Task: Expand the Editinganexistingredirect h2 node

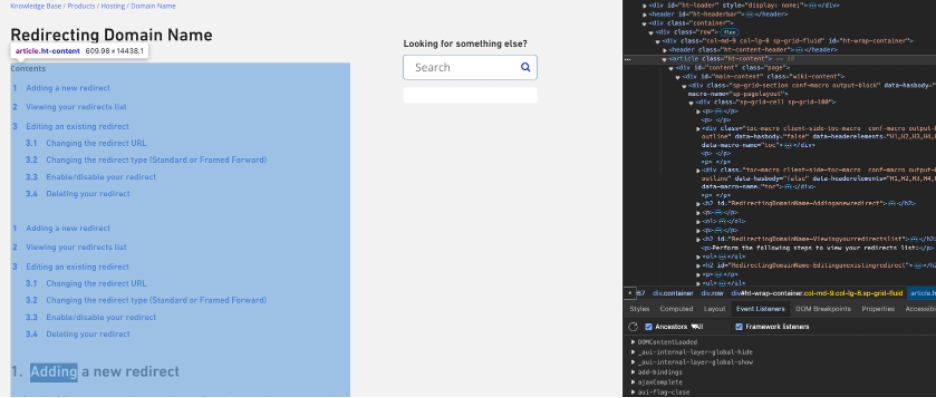Action: 698,265
